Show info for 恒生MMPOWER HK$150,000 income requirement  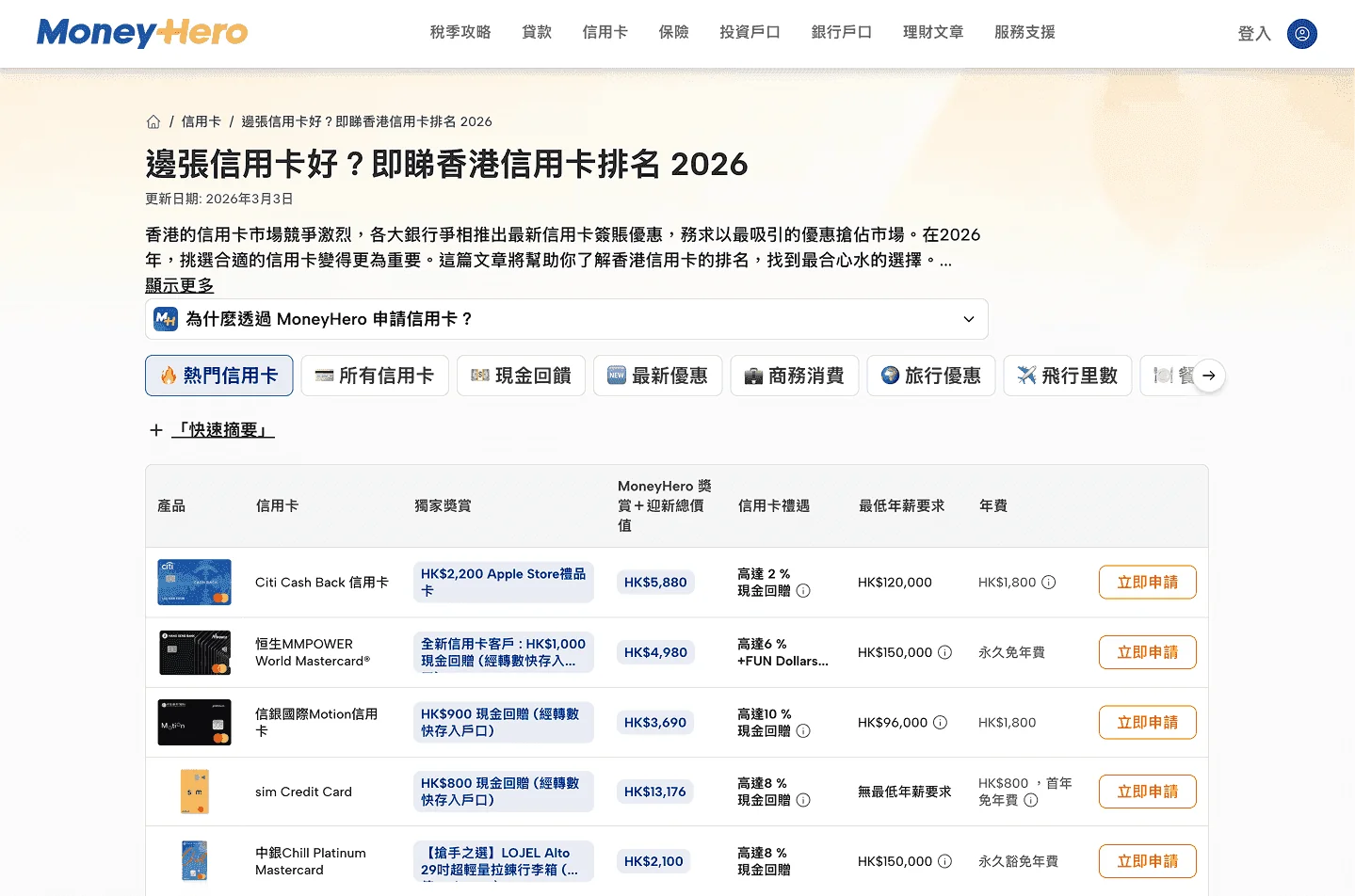945,652
